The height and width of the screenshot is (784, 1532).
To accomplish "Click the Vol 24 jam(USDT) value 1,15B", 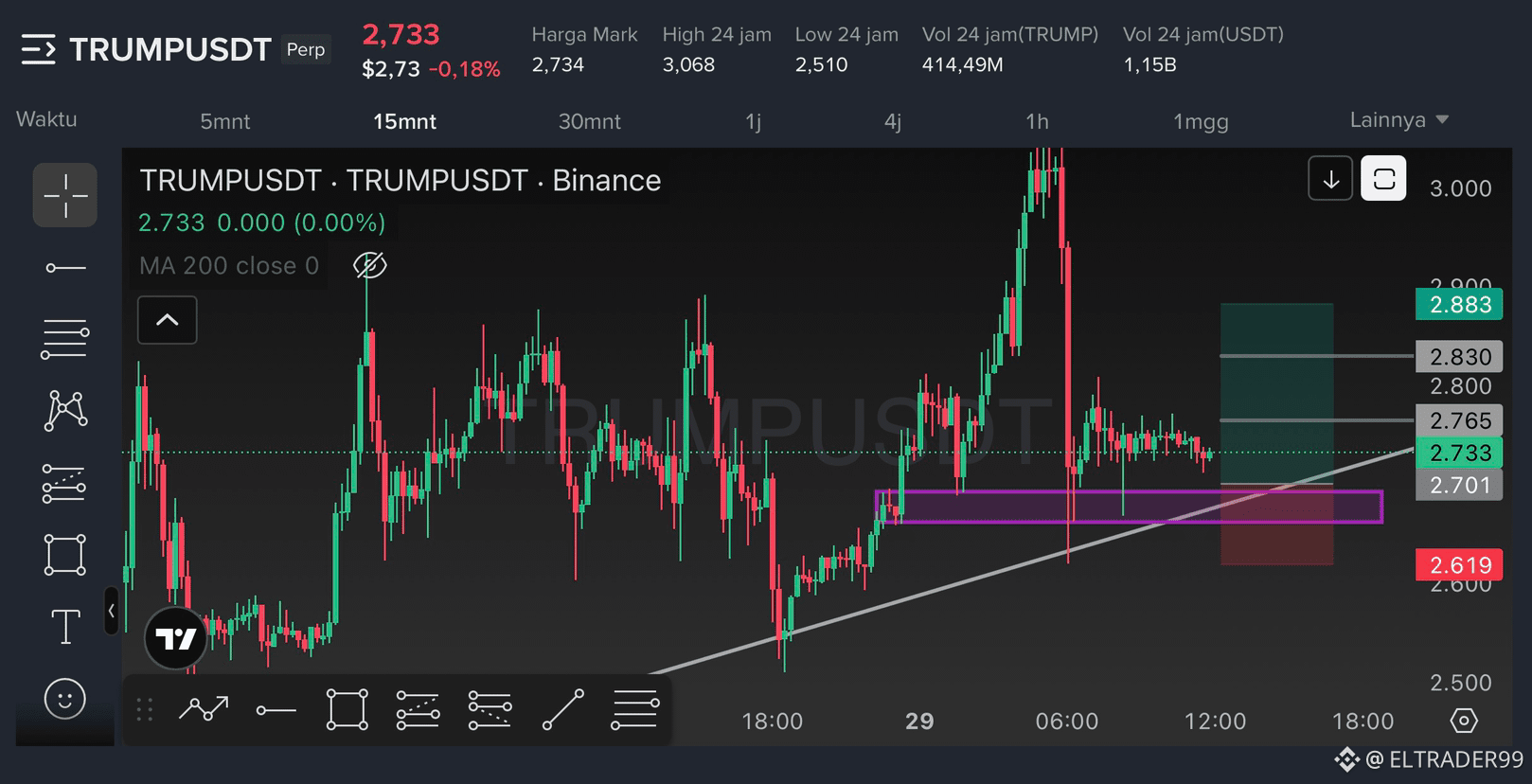I will tap(1149, 65).
